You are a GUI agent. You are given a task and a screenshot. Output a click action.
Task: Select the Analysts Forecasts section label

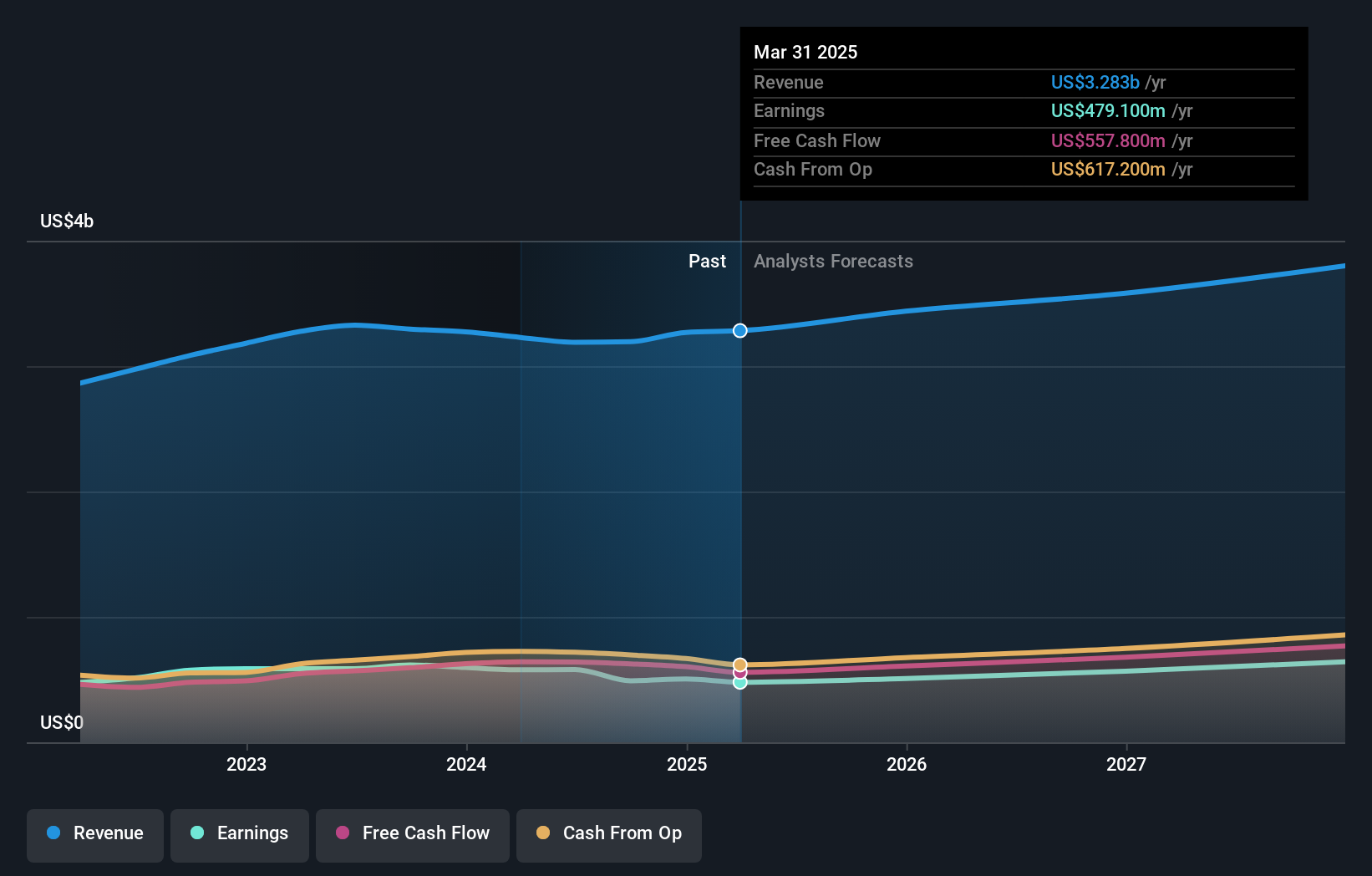tap(833, 261)
